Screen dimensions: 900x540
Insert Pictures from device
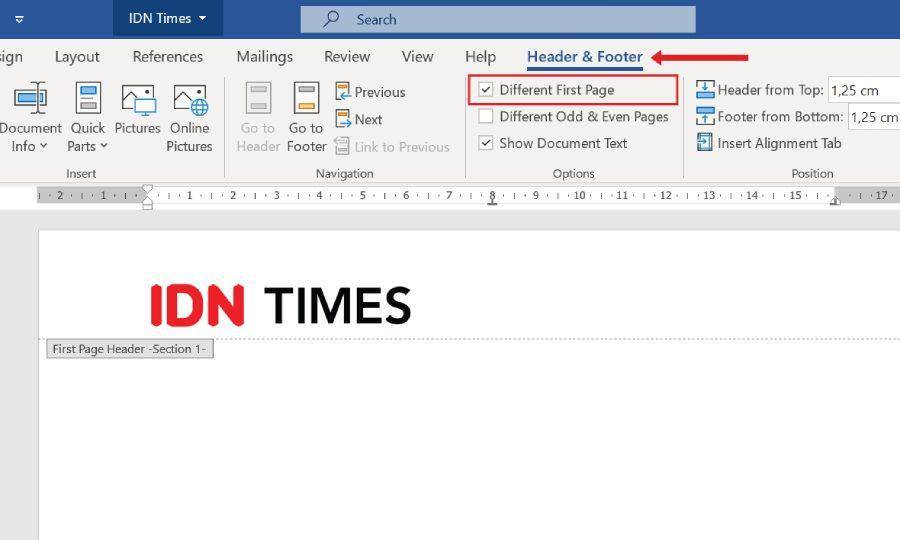point(138,109)
